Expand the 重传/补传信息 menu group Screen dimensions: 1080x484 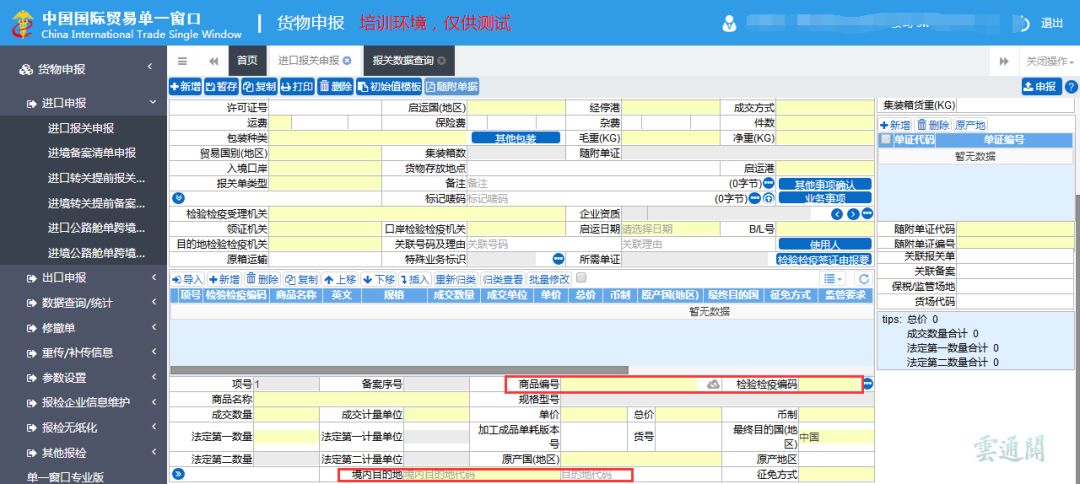(x=83, y=353)
